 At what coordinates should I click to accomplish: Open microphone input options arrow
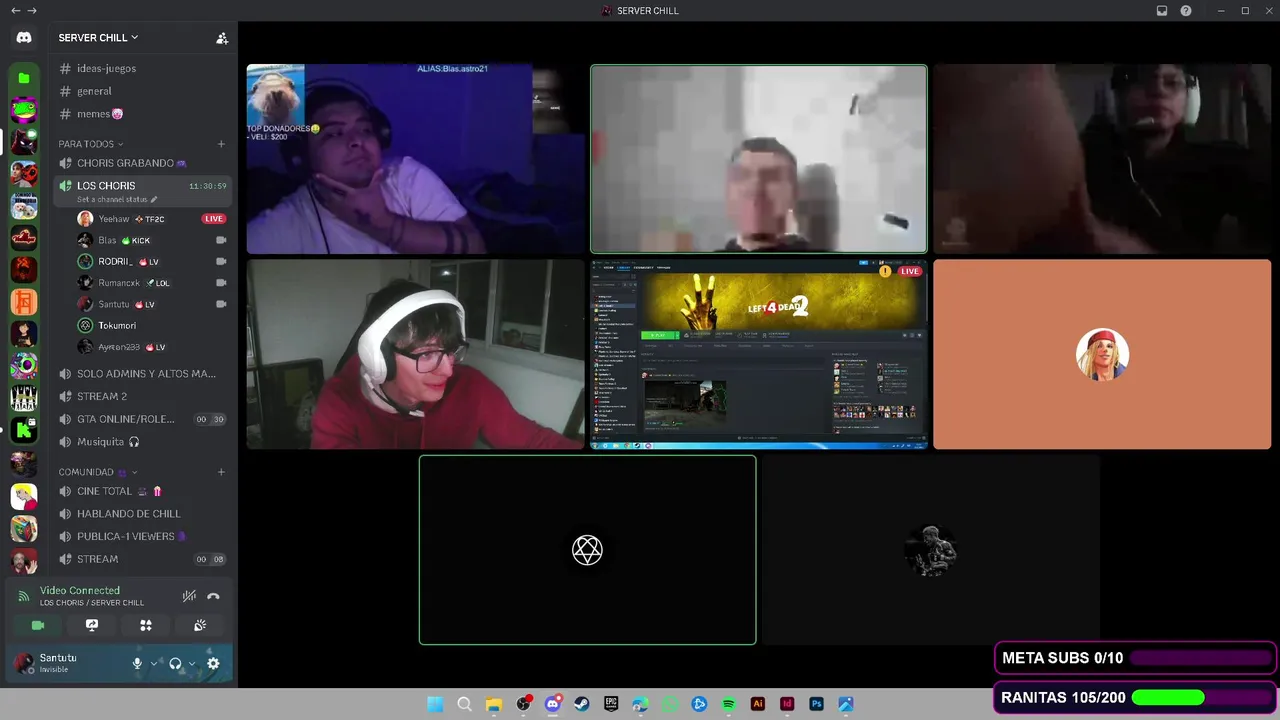tap(154, 663)
